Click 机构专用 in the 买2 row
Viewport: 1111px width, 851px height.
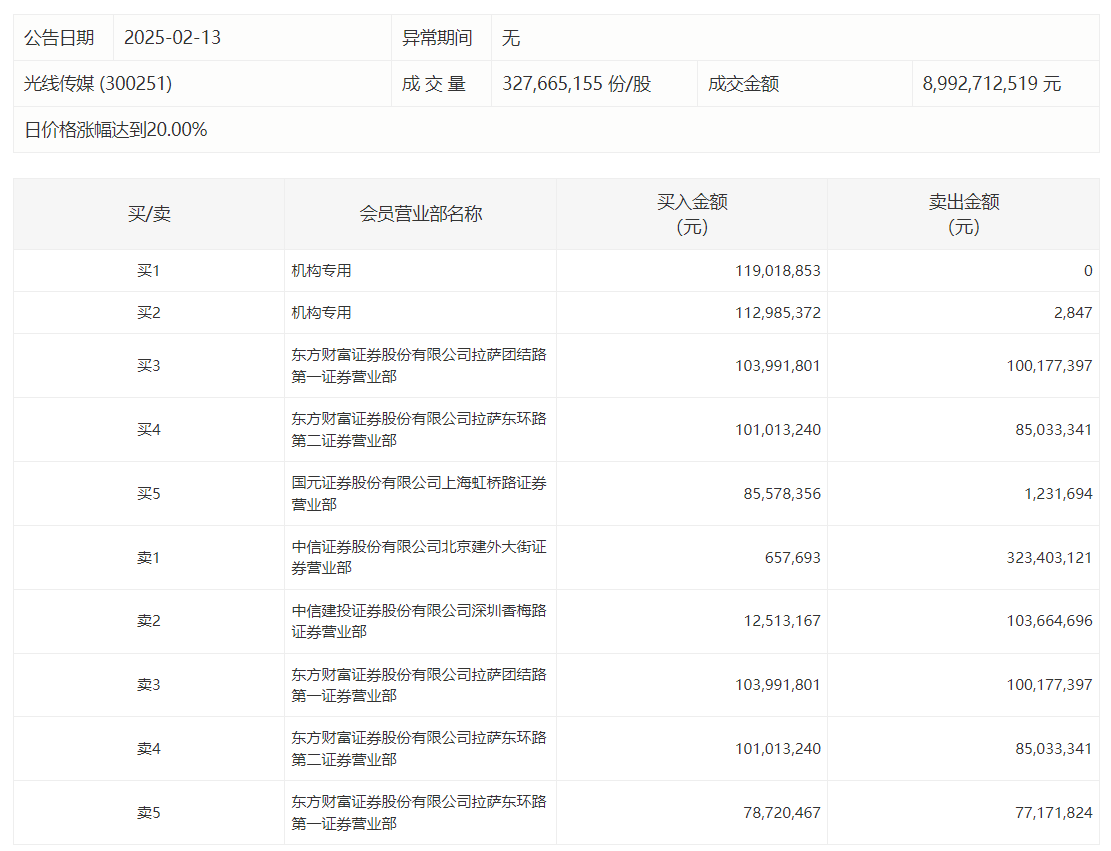pos(322,312)
